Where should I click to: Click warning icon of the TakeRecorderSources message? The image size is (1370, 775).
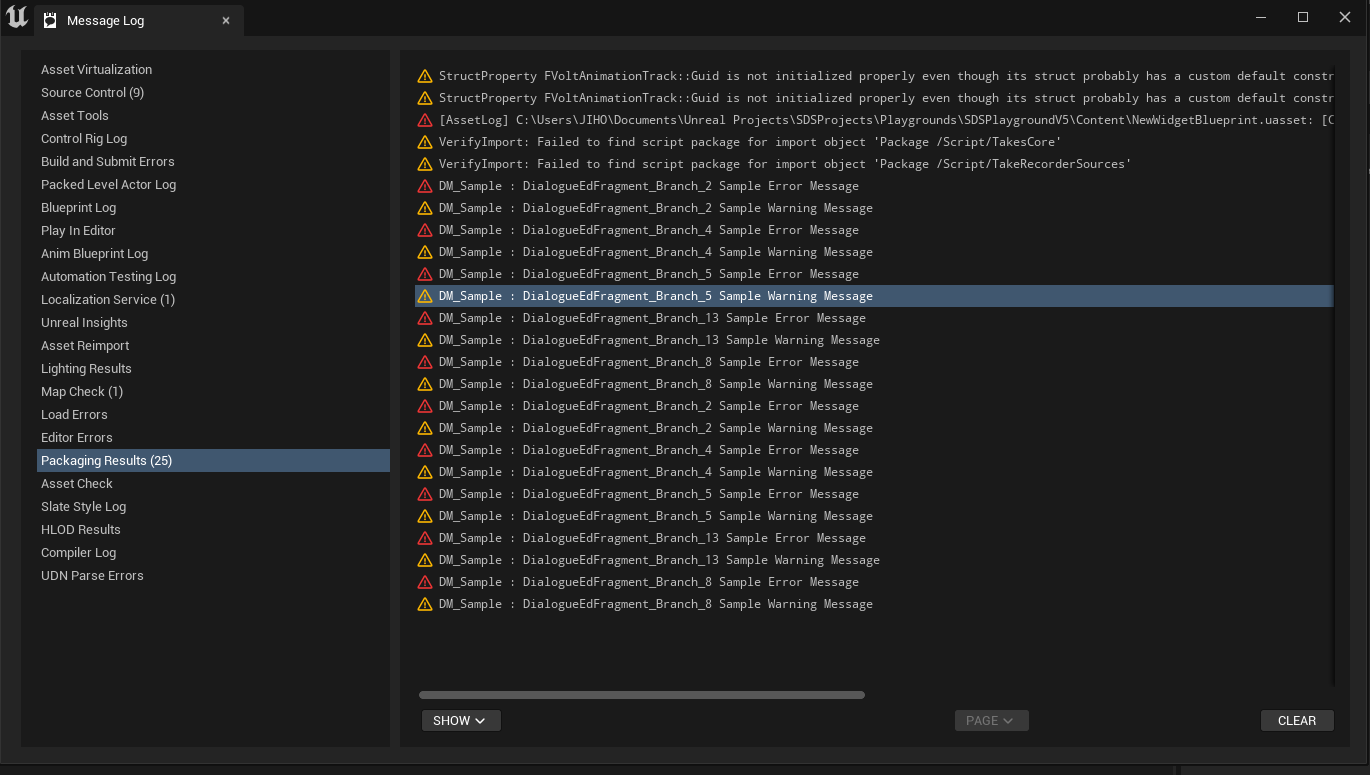coord(425,164)
